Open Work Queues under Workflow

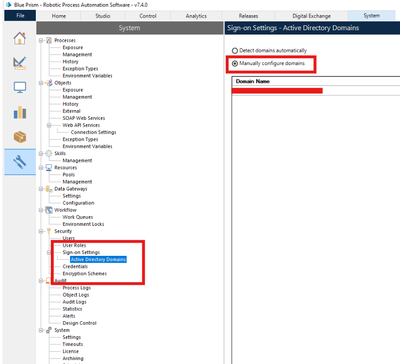(78, 217)
